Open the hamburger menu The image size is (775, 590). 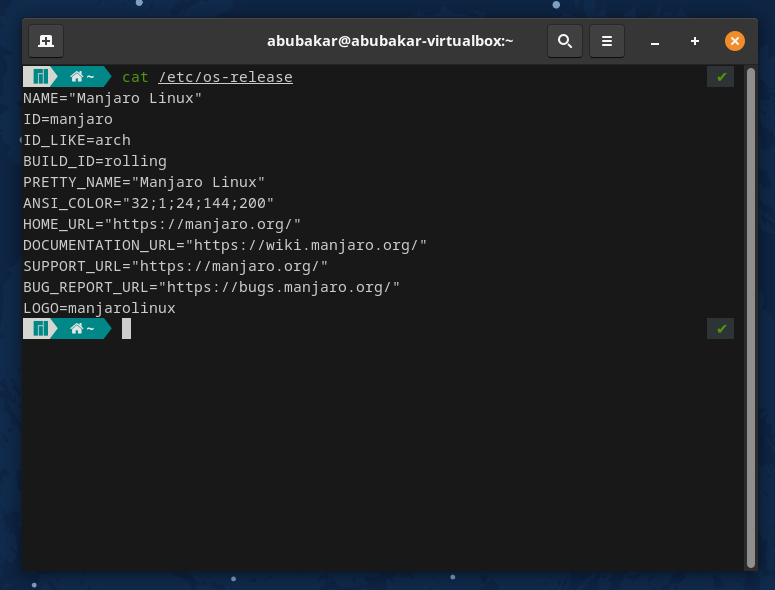point(607,41)
